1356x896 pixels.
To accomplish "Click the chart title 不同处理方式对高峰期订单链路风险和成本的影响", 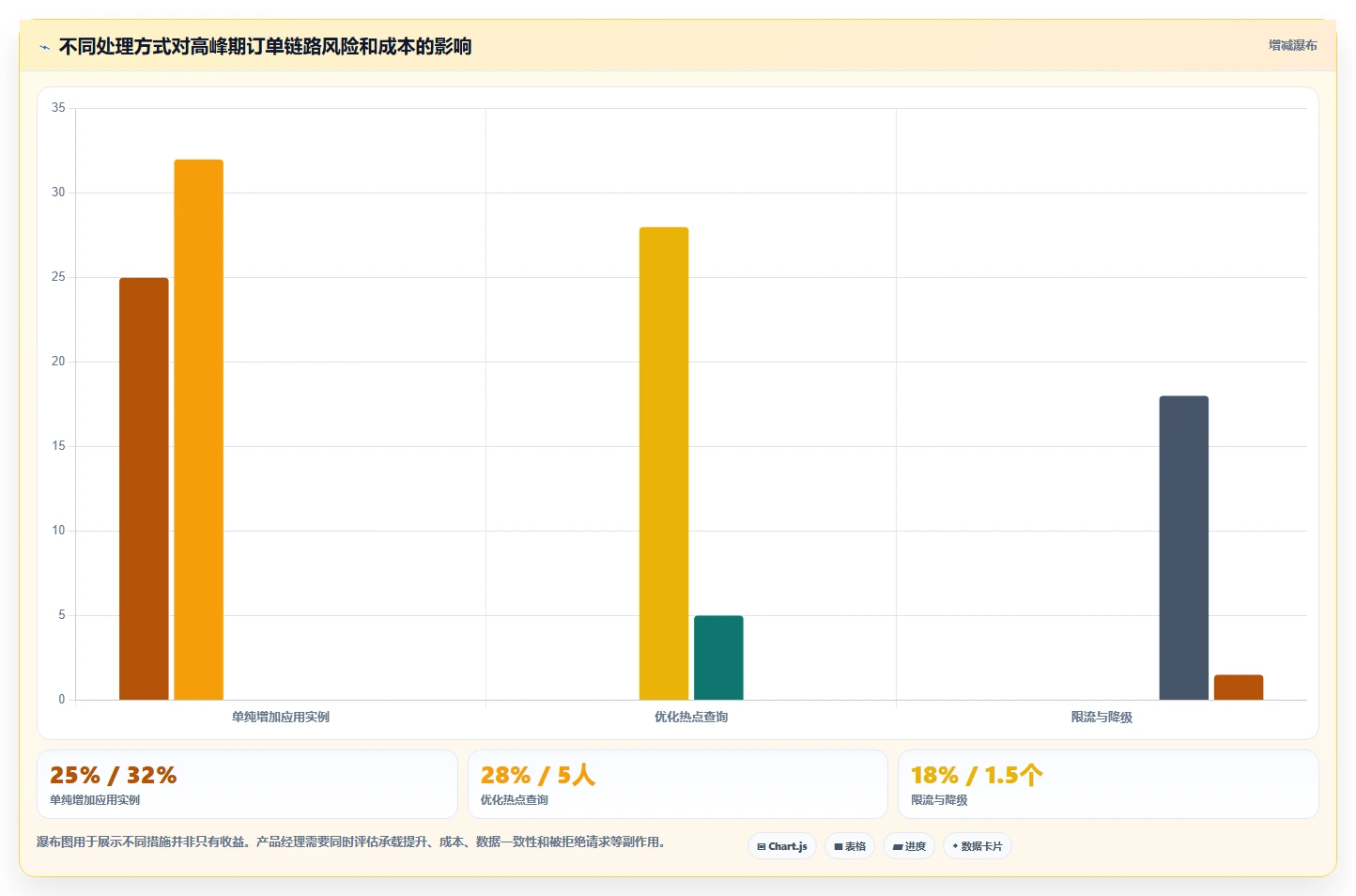I will coord(265,46).
